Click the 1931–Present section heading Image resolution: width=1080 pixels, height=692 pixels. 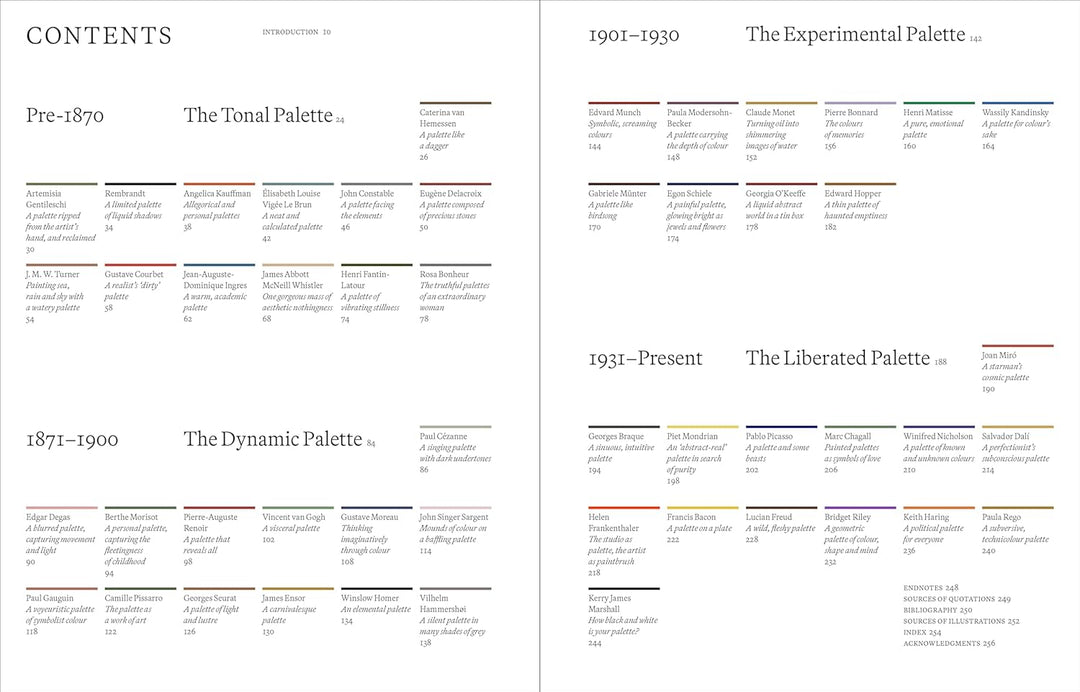646,358
